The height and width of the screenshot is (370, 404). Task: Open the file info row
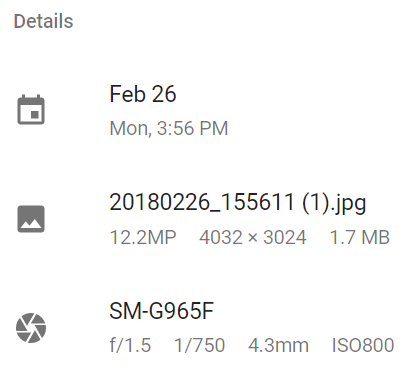(202, 219)
